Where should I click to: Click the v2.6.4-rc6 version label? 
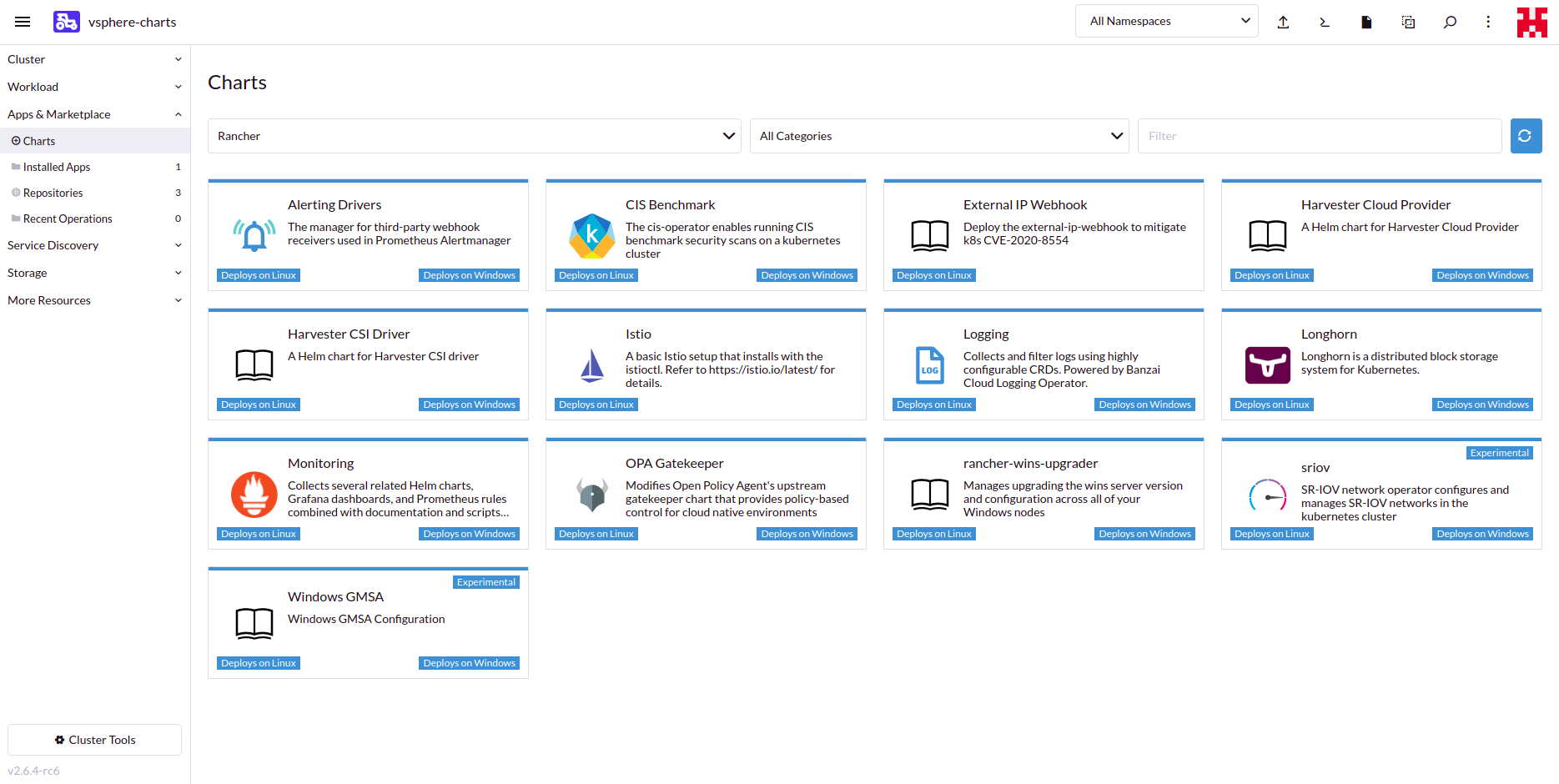(33, 771)
